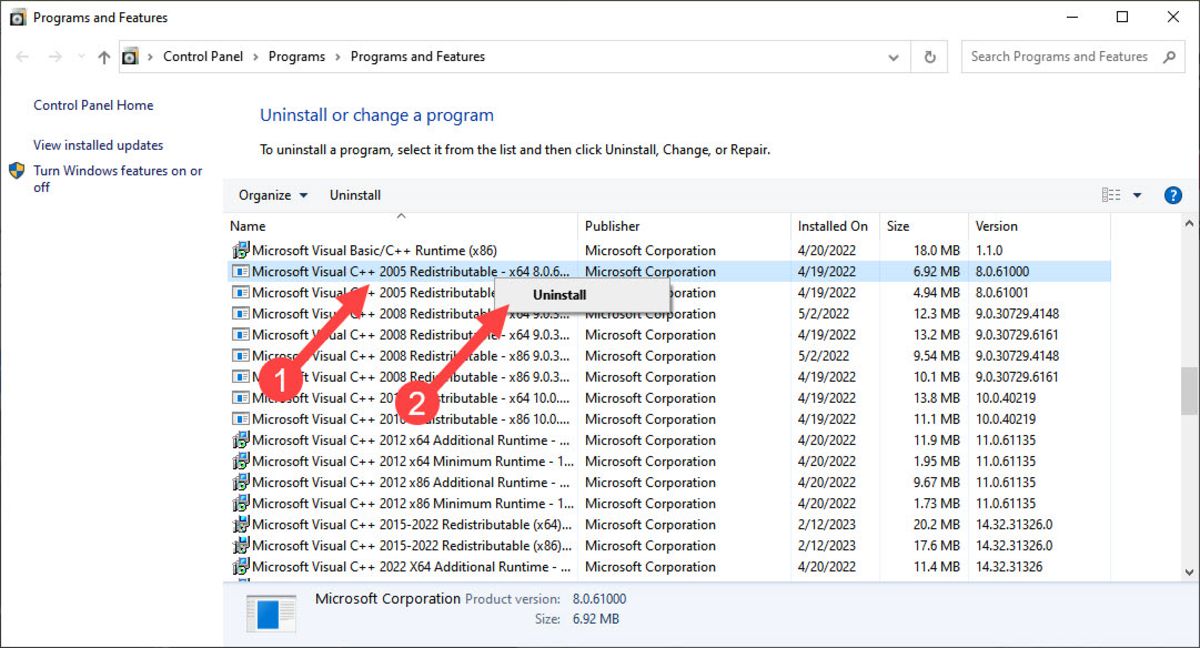Open the Organize dropdown menu
1200x648 pixels.
(273, 195)
